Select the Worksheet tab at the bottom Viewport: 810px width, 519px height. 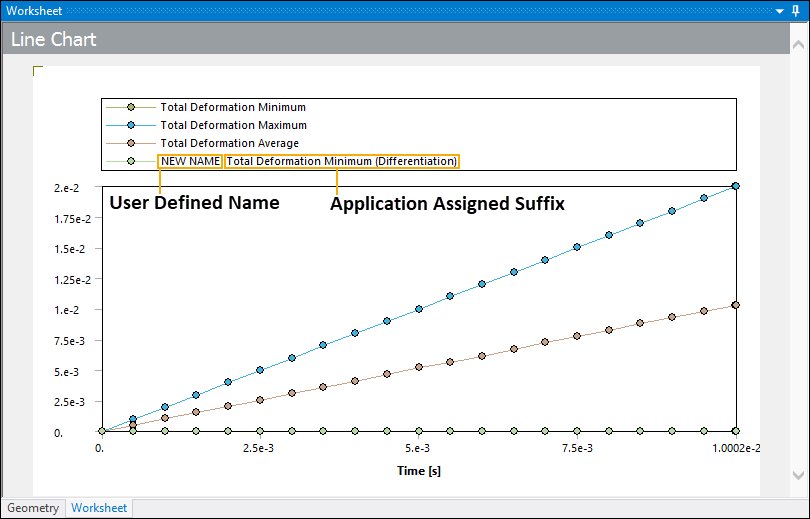coord(99,508)
